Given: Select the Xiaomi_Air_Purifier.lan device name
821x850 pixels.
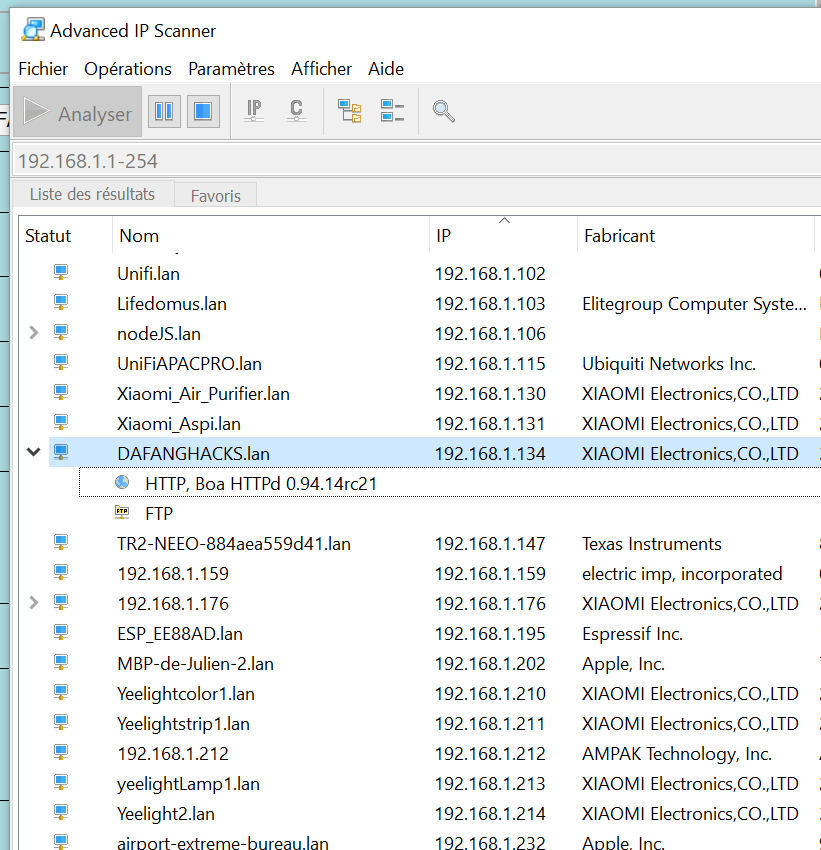Looking at the screenshot, I should pos(203,394).
